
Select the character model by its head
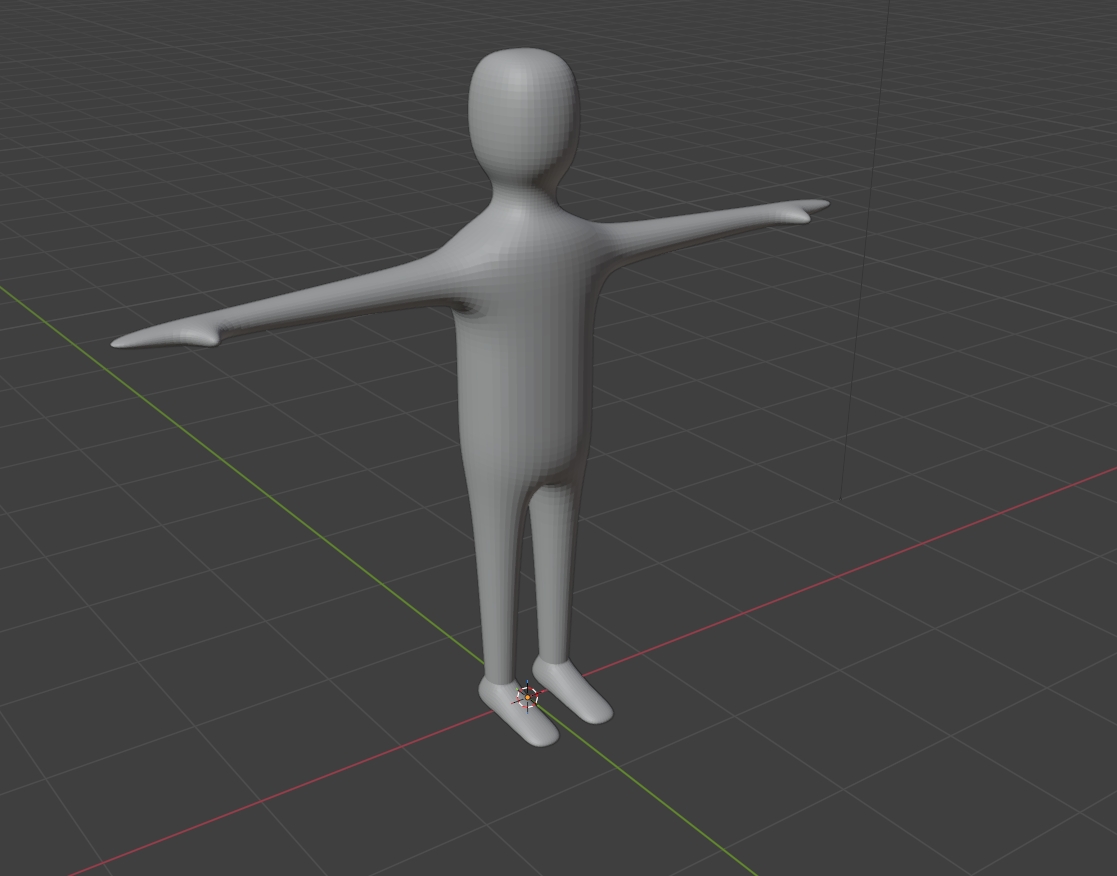coord(523,112)
